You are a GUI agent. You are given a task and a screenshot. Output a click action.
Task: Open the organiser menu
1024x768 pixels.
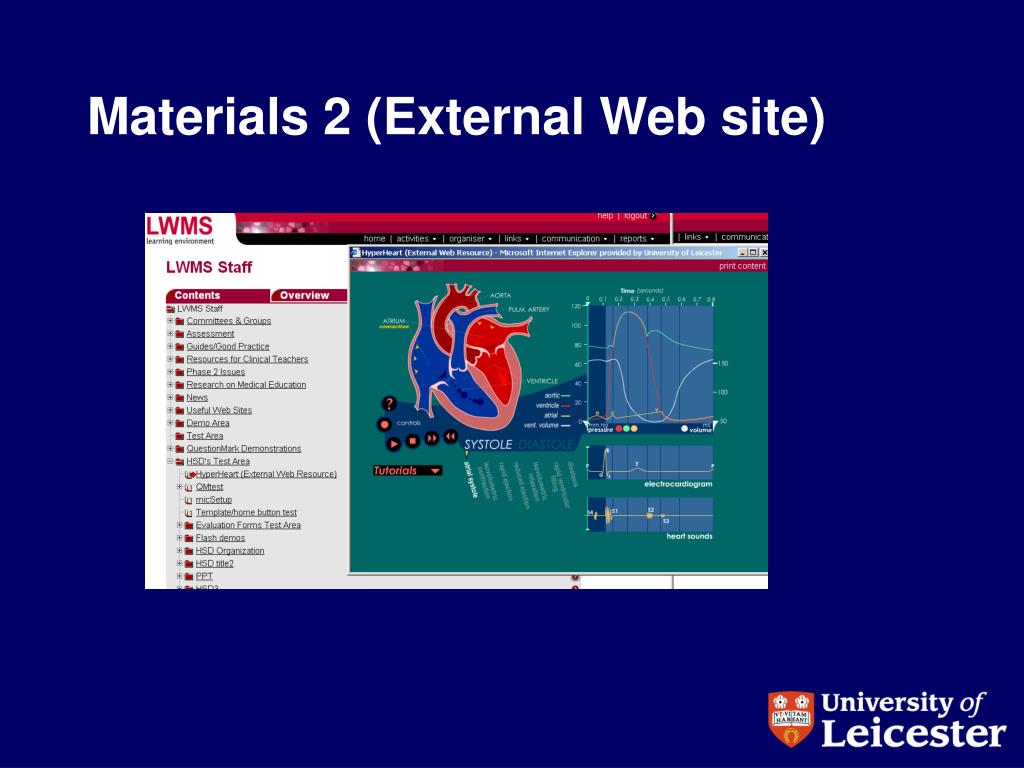coord(470,238)
